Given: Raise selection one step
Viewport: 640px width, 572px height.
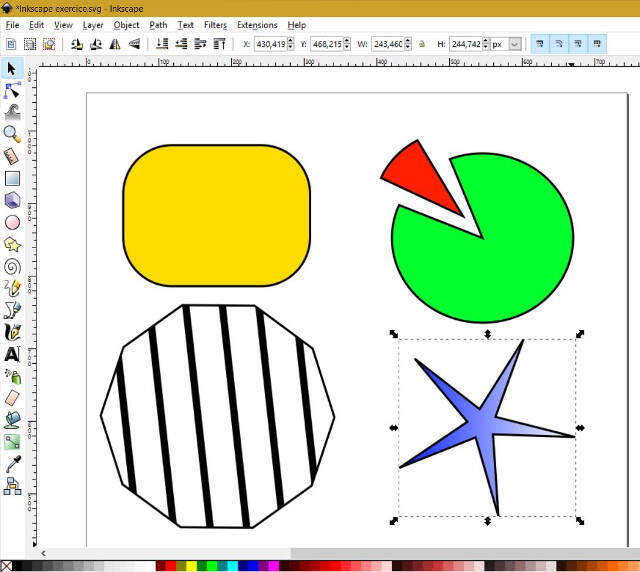Looking at the screenshot, I should 200,44.
